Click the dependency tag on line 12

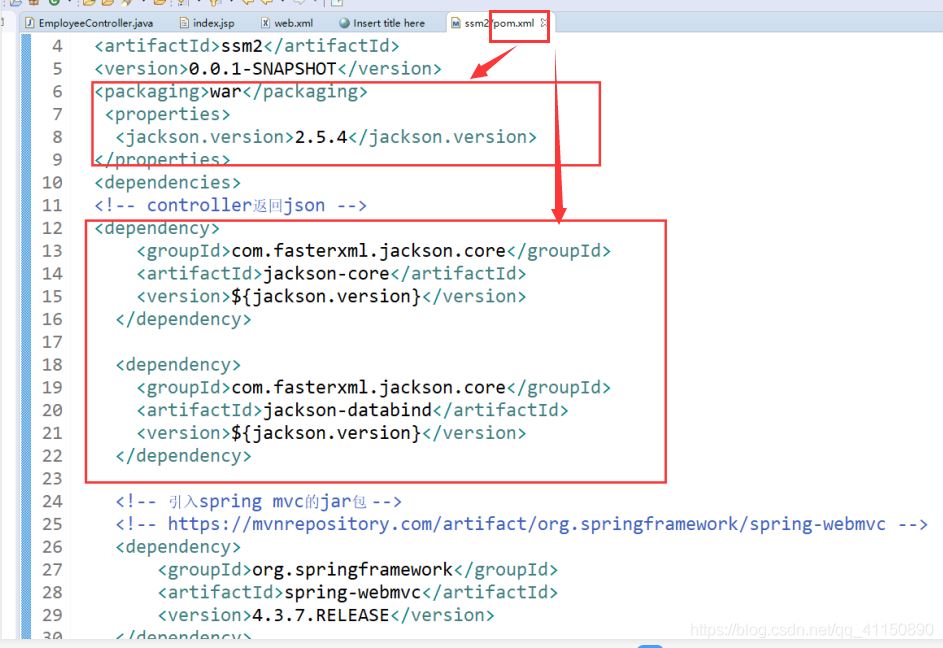(x=157, y=228)
